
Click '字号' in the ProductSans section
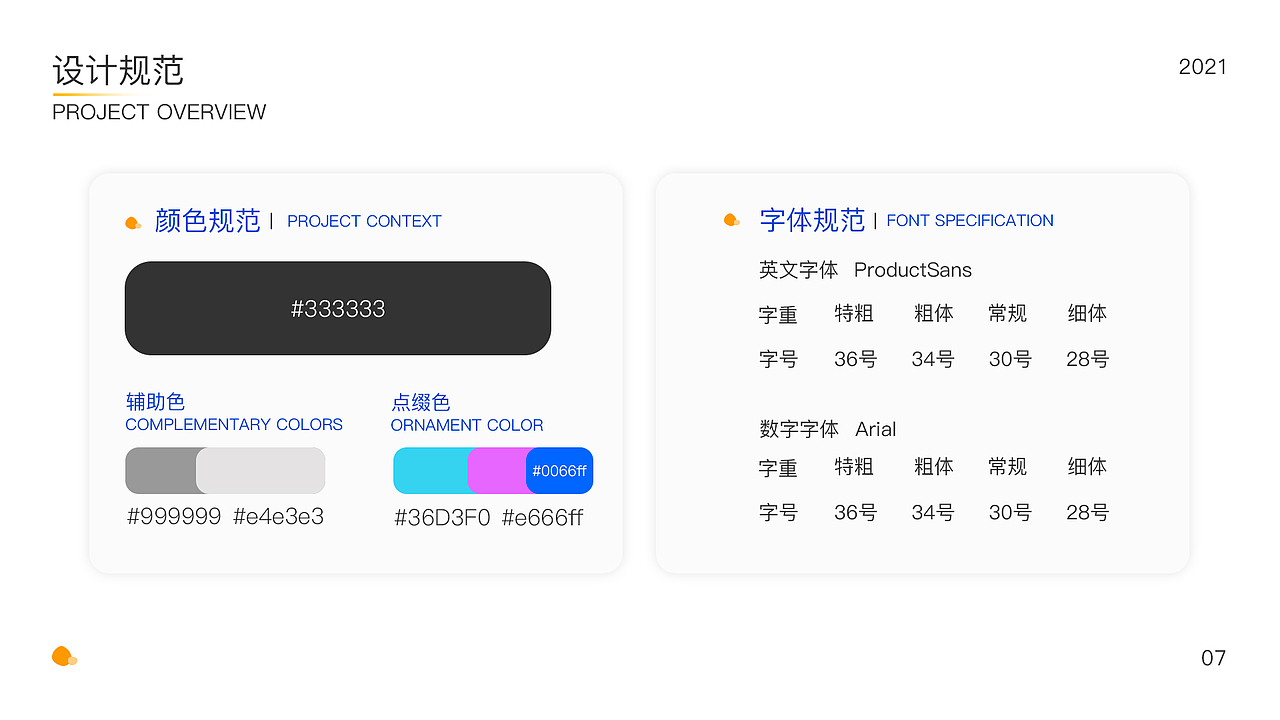tap(778, 359)
